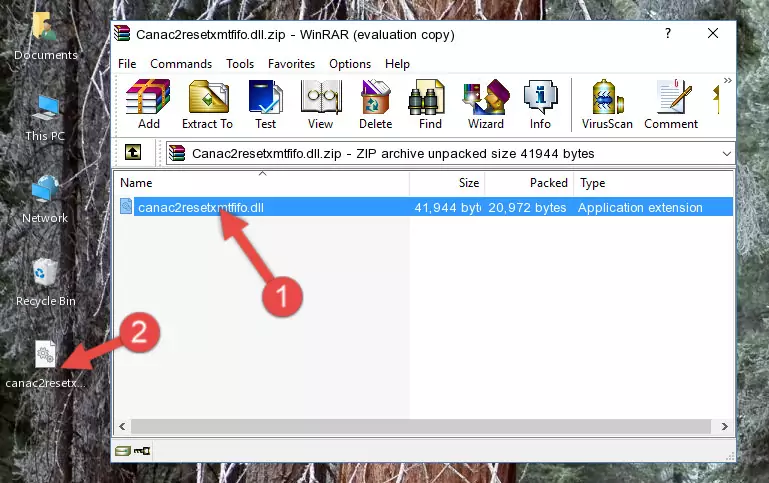769x483 pixels.
Task: Click the WinRAR title bar icon
Action: (x=122, y=34)
